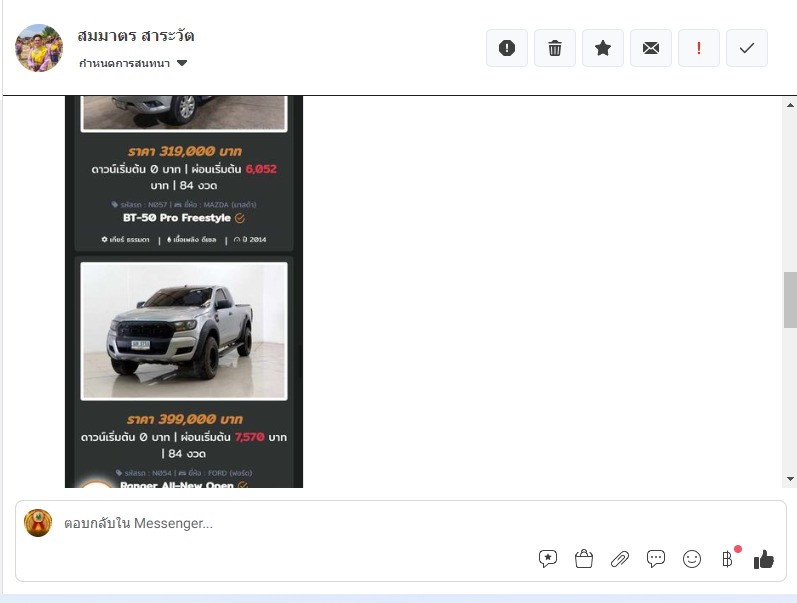Screen dimensions: 797x603
Task: Click the chat scrollbar up arrow
Action: pos(790,105)
